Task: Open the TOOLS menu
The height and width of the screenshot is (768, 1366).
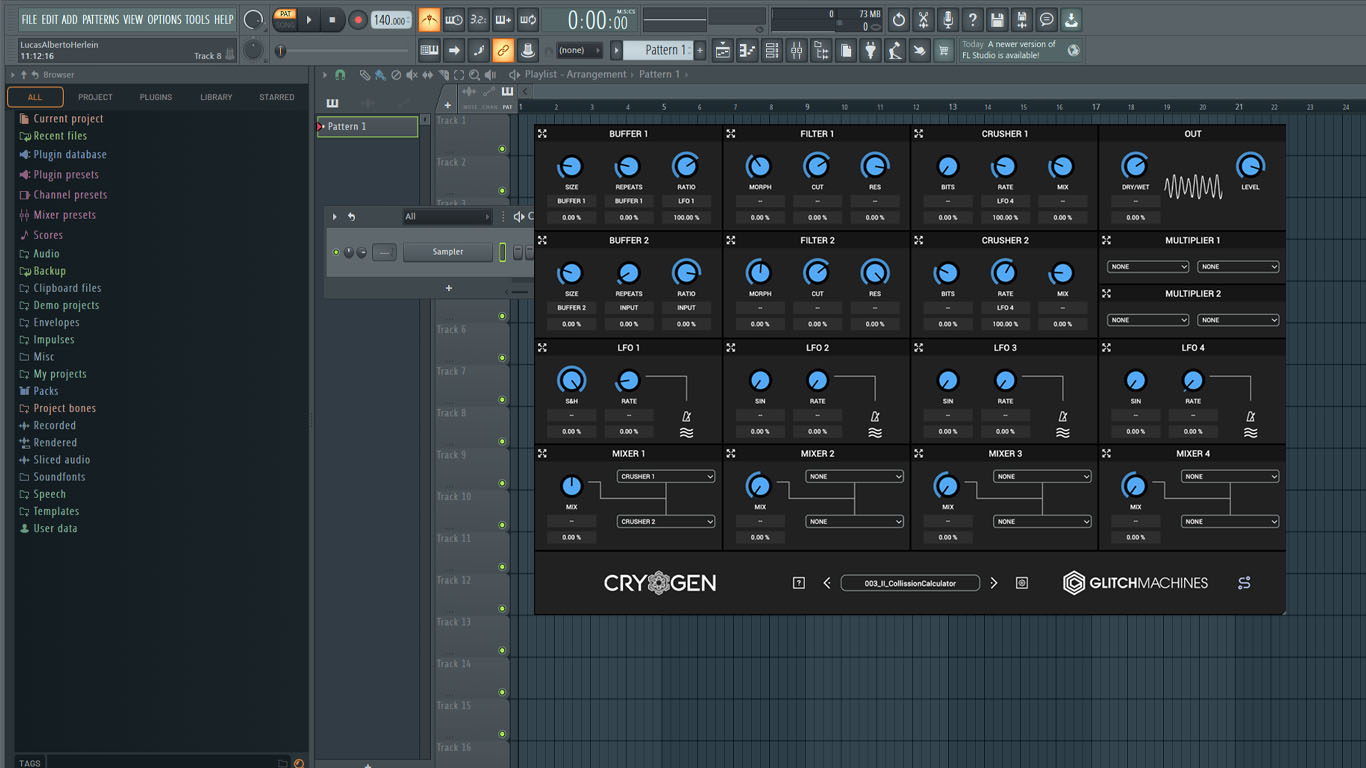Action: point(197,19)
